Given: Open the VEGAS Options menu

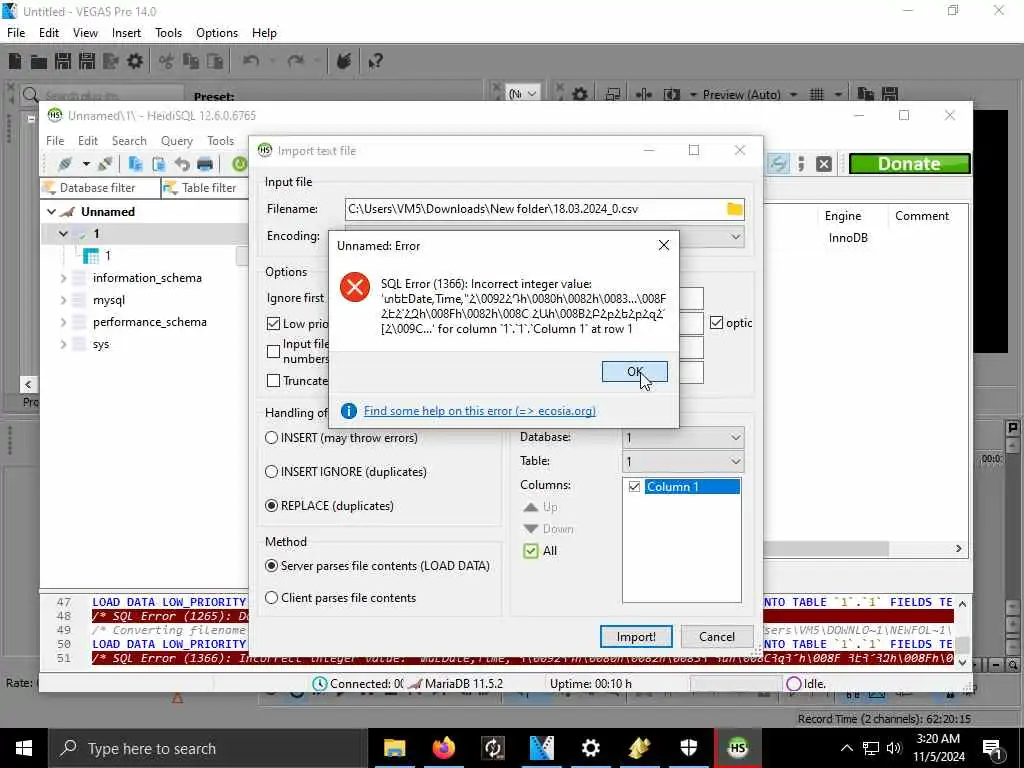Looking at the screenshot, I should click(217, 33).
